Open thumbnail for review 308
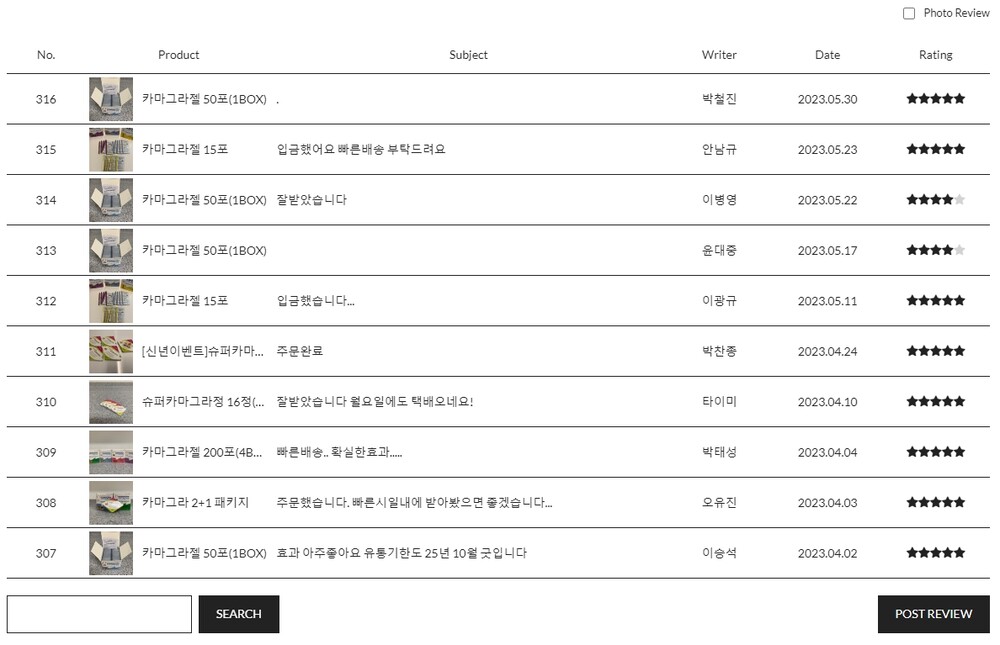 pyautogui.click(x=111, y=502)
